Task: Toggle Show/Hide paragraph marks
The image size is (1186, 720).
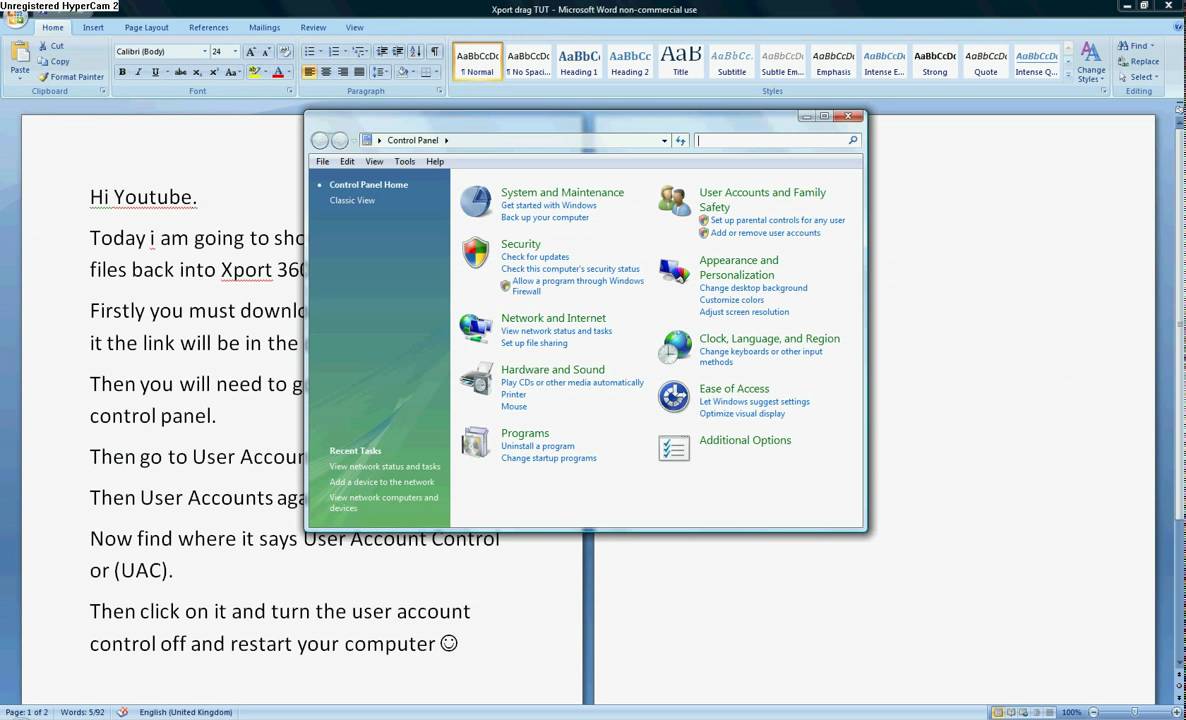Action: (x=435, y=51)
